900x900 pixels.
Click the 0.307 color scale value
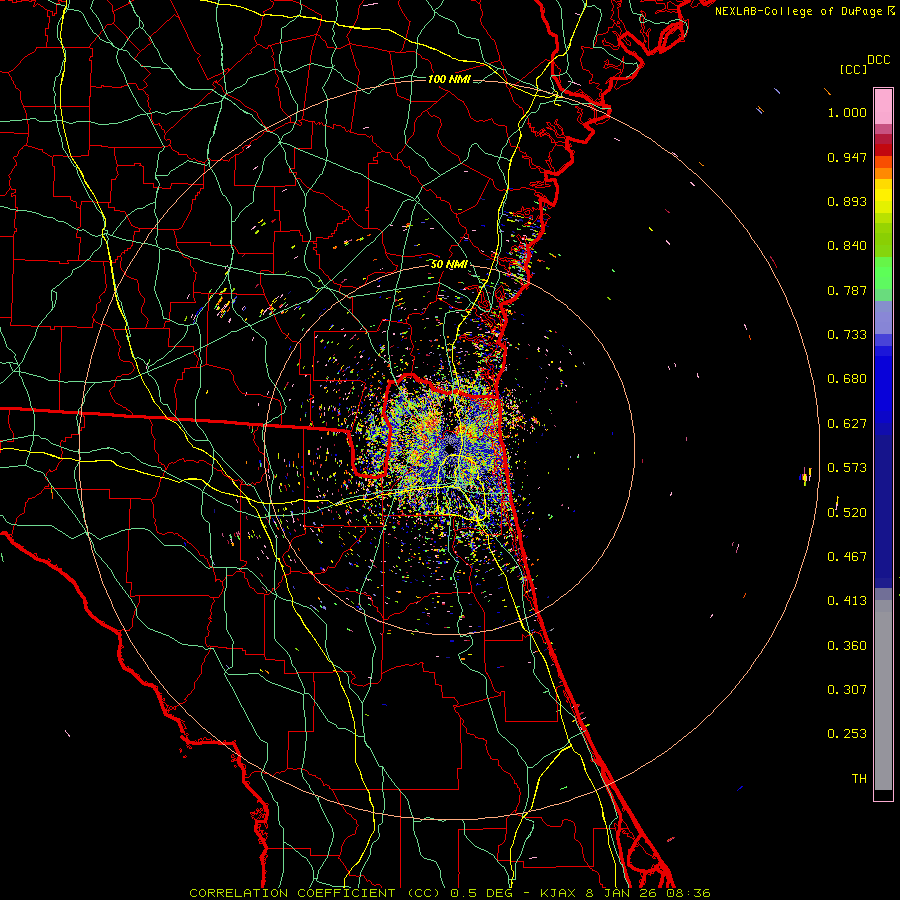pyautogui.click(x=847, y=690)
